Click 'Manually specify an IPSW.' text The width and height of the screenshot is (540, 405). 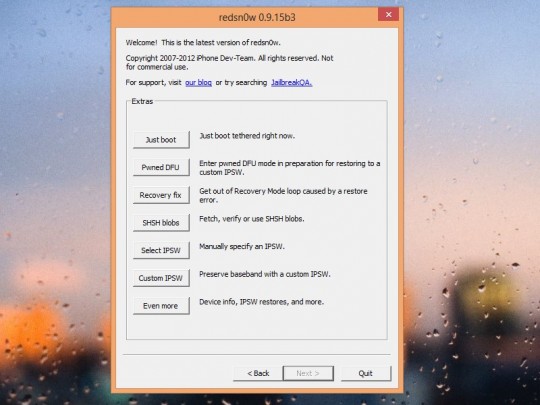242,247
